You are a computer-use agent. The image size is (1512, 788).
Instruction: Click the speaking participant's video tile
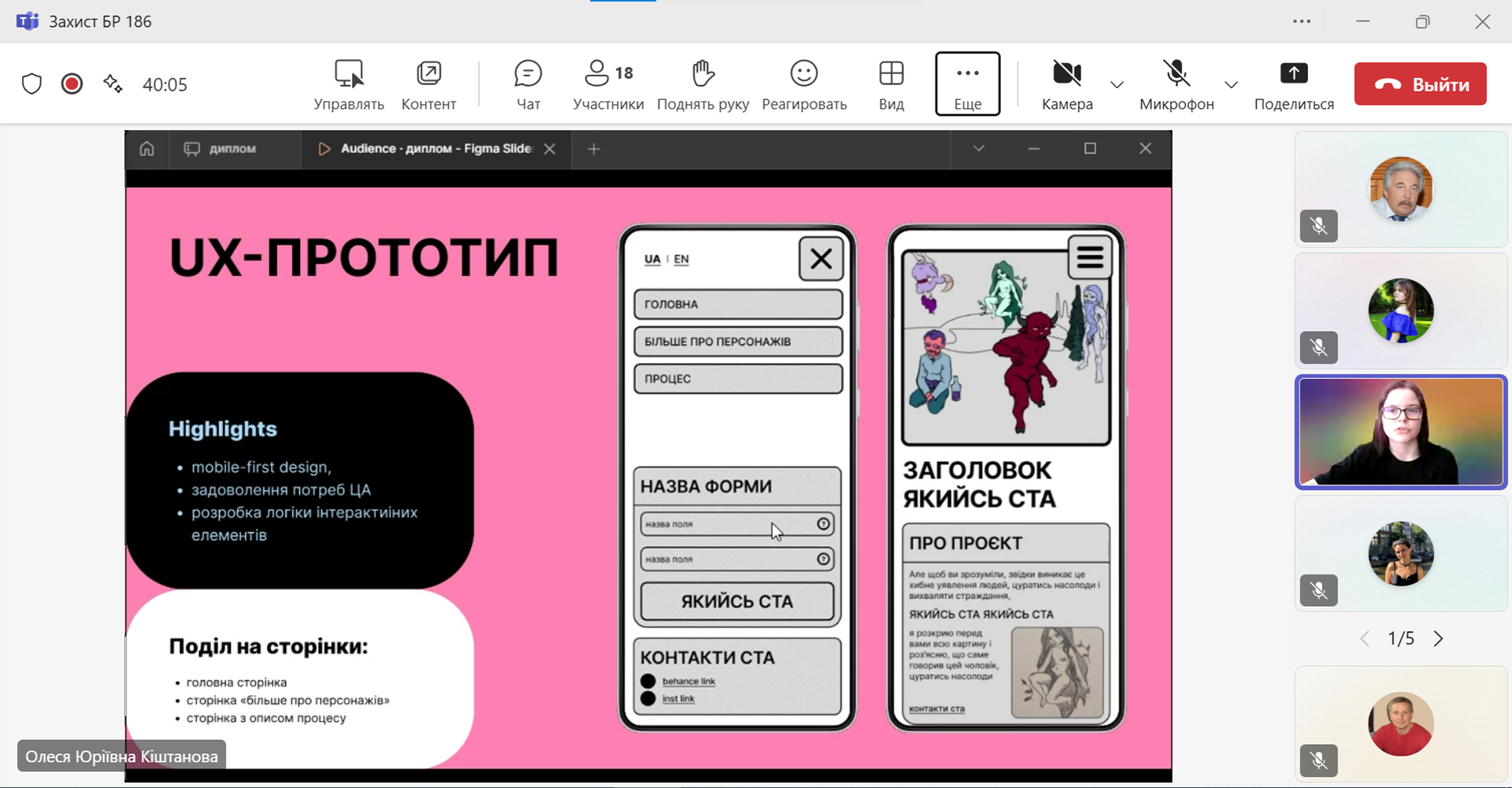pyautogui.click(x=1400, y=433)
